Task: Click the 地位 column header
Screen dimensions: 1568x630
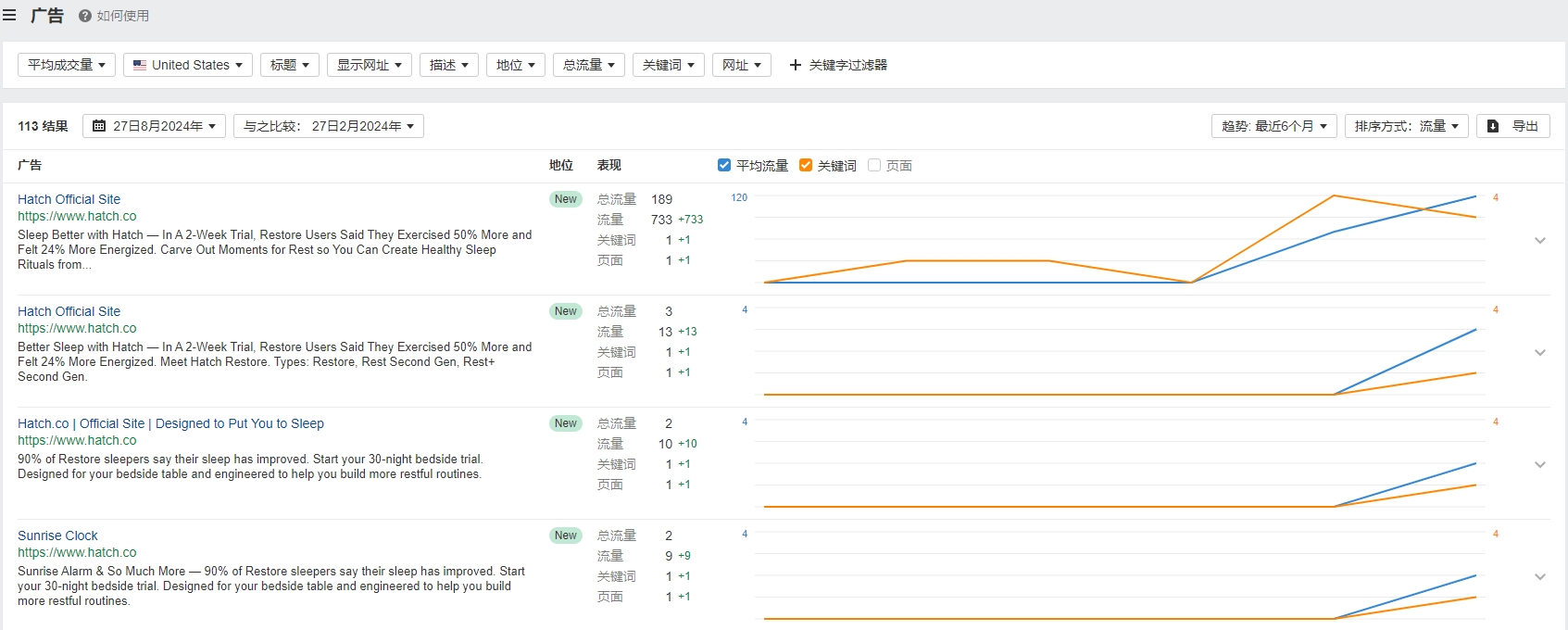Action: point(561,165)
